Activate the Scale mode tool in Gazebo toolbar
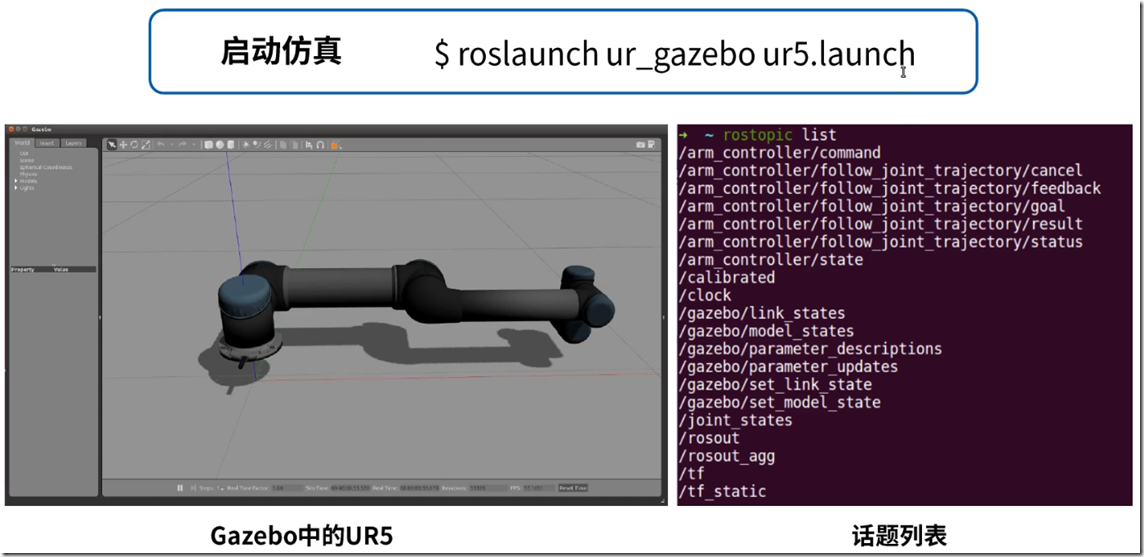The width and height of the screenshot is (1144, 557). (x=146, y=145)
